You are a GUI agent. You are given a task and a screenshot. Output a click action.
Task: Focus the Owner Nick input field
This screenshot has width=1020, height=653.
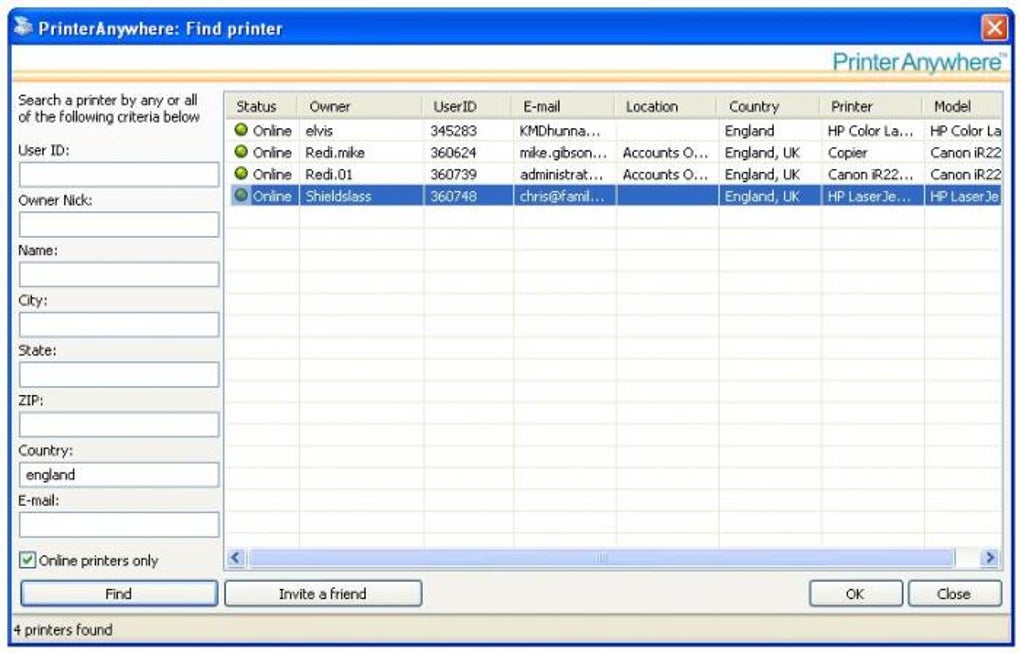point(119,224)
